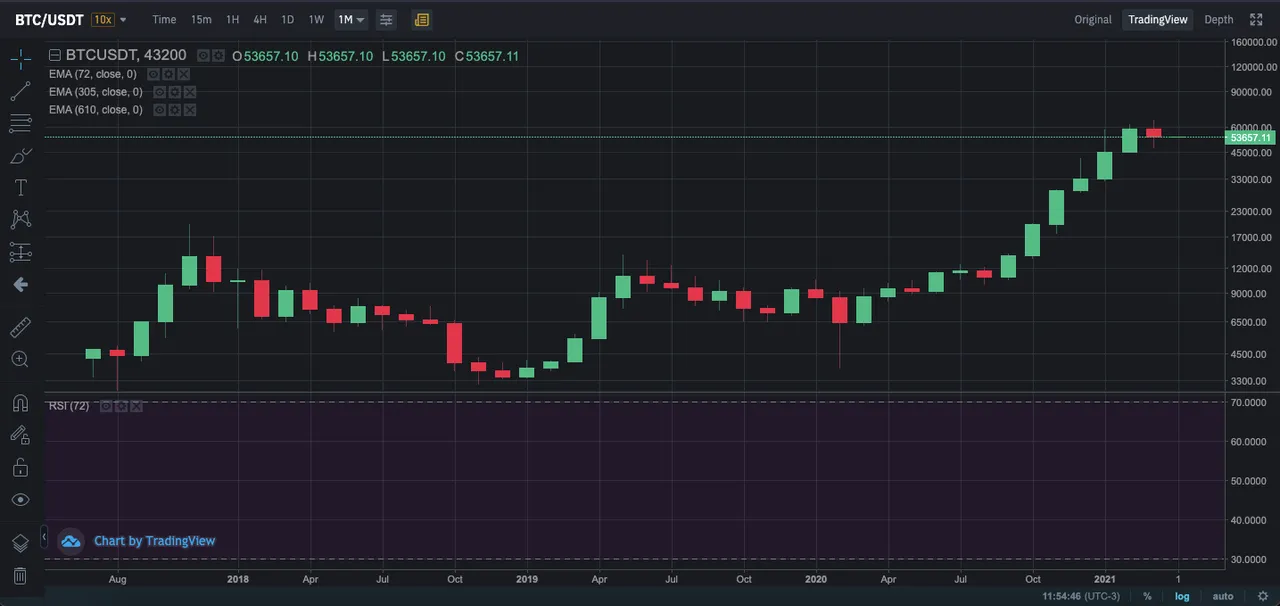Remove the EMA 305 indicator
Viewport: 1280px width, 606px height.
click(189, 92)
